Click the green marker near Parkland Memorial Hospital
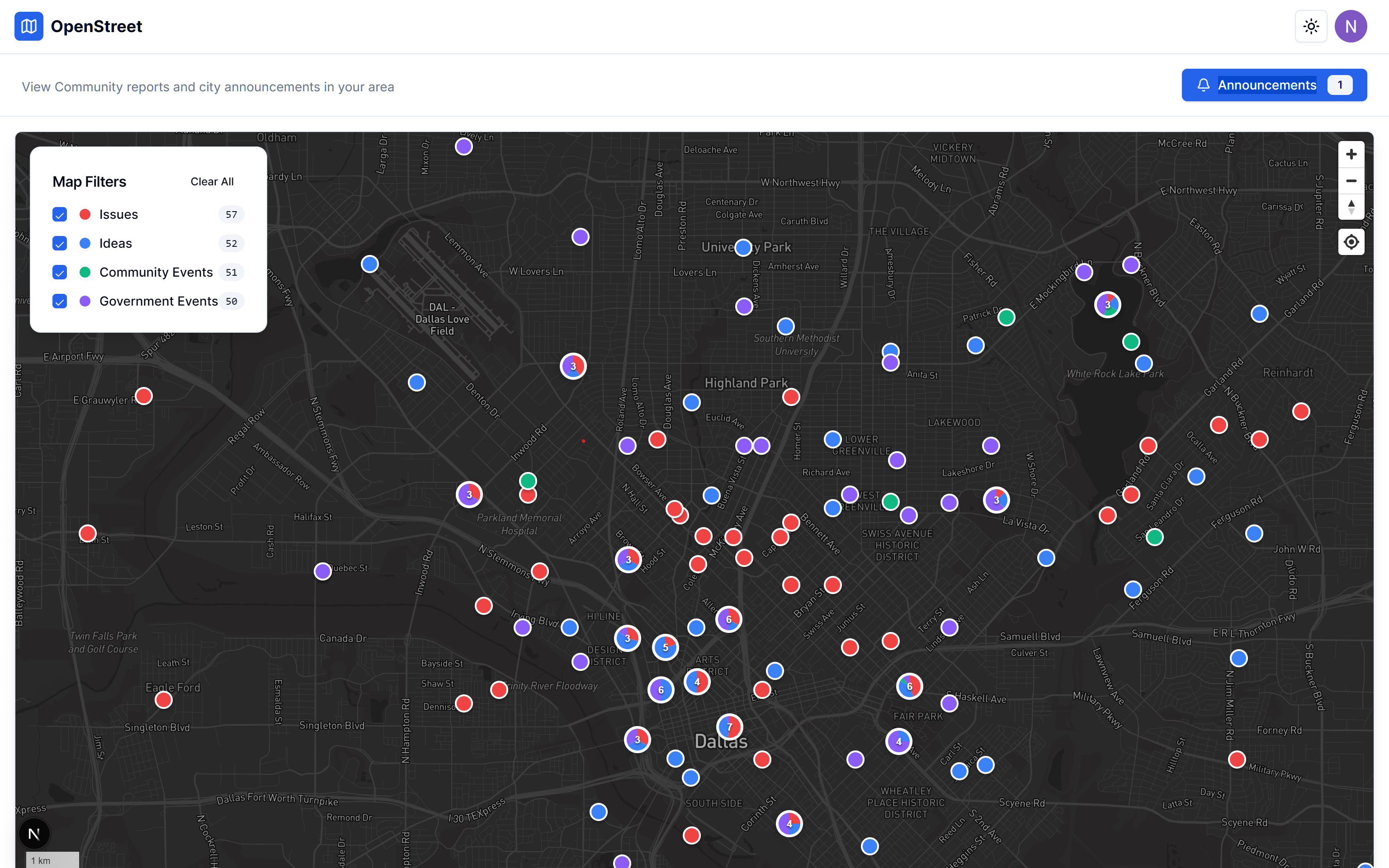The width and height of the screenshot is (1389, 868). point(528,481)
